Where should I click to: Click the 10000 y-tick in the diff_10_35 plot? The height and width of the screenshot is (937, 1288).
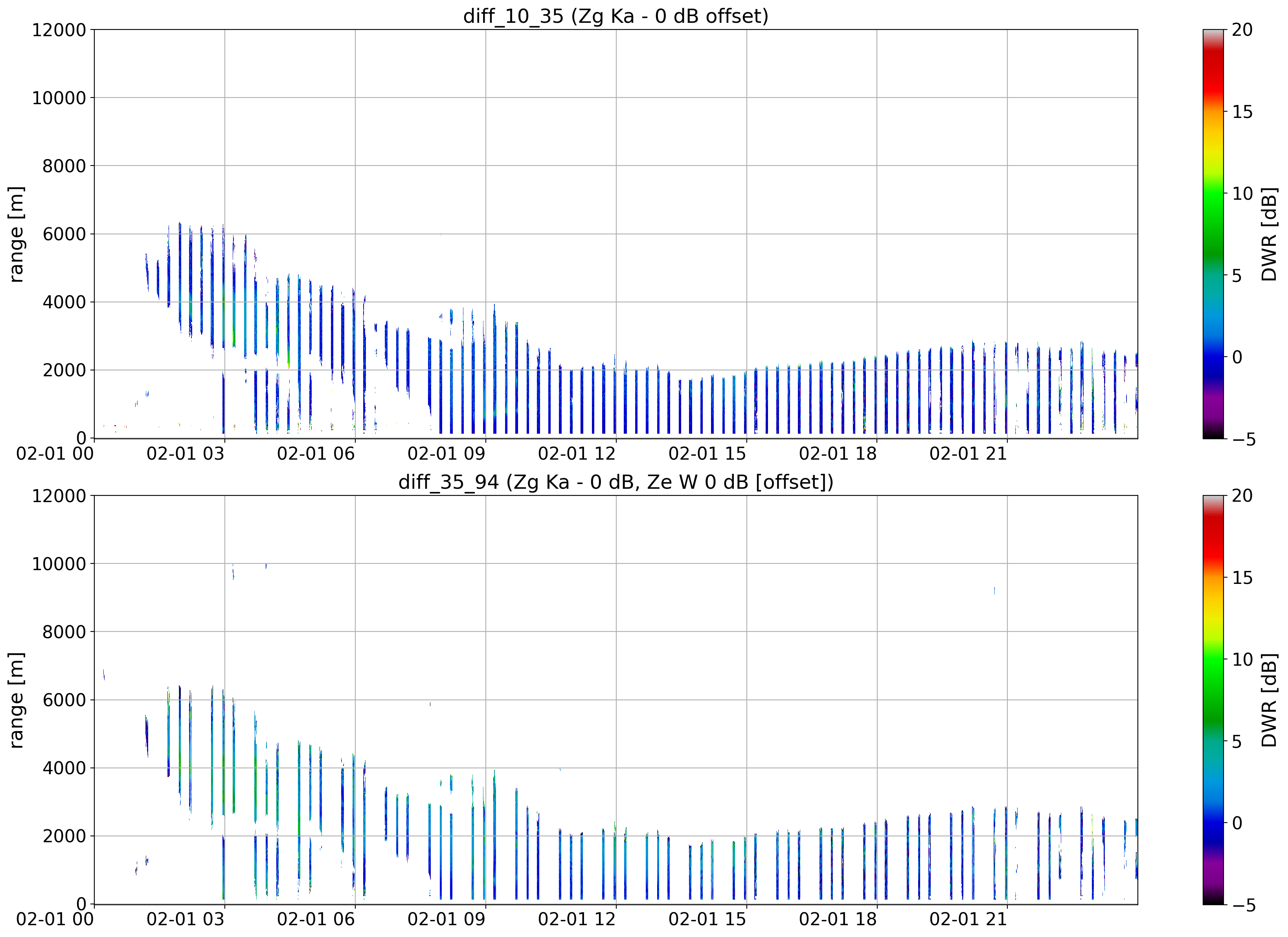coord(59,98)
